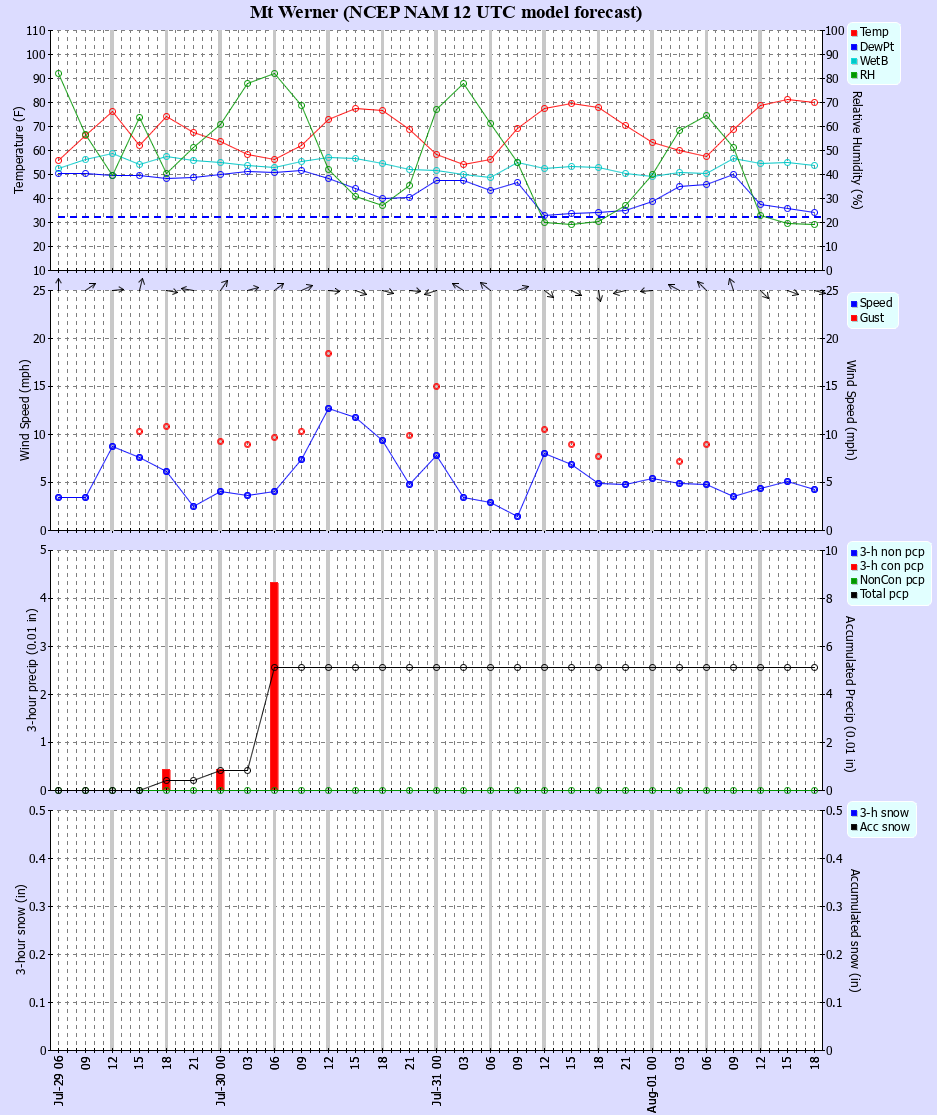This screenshot has height=1115, width=937.
Task: Select the 3-h non pcp legend entry
Action: tap(887, 552)
